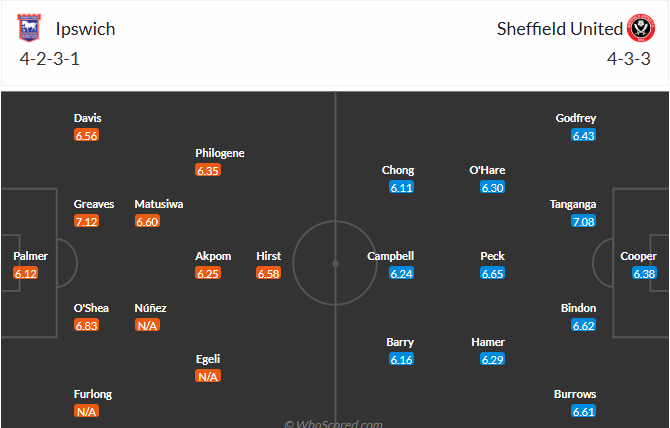Select Tanganga rating badge 7.08

[x=583, y=221]
